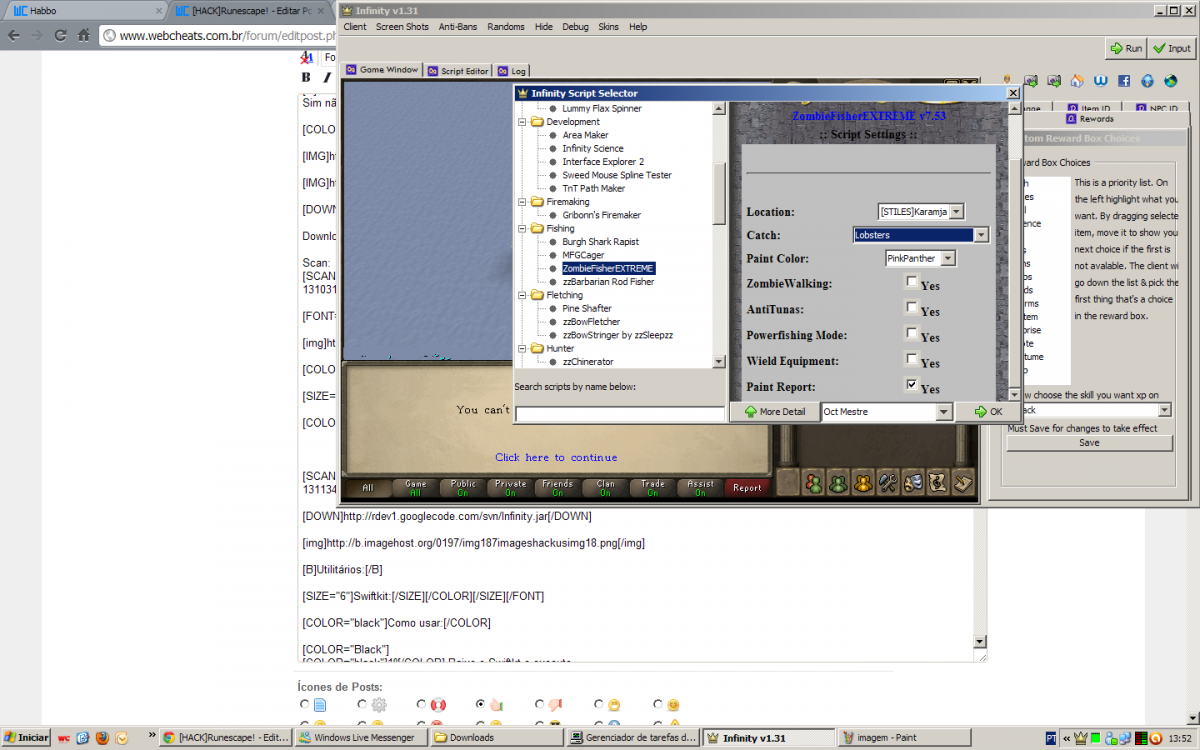Open the music scroll icon in game panel
This screenshot has height=750, width=1200.
[938, 482]
